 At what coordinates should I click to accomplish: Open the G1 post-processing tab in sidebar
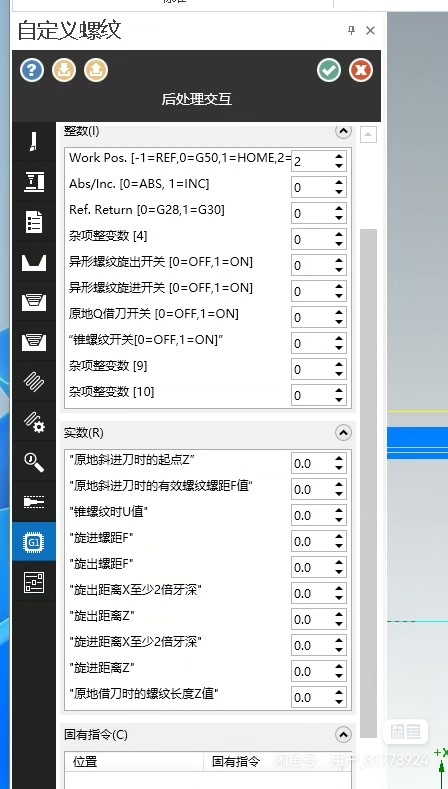point(34,541)
